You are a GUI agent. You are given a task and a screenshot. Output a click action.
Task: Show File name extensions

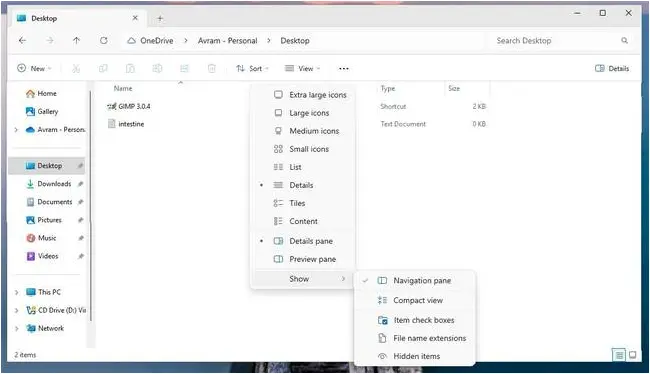coord(415,338)
